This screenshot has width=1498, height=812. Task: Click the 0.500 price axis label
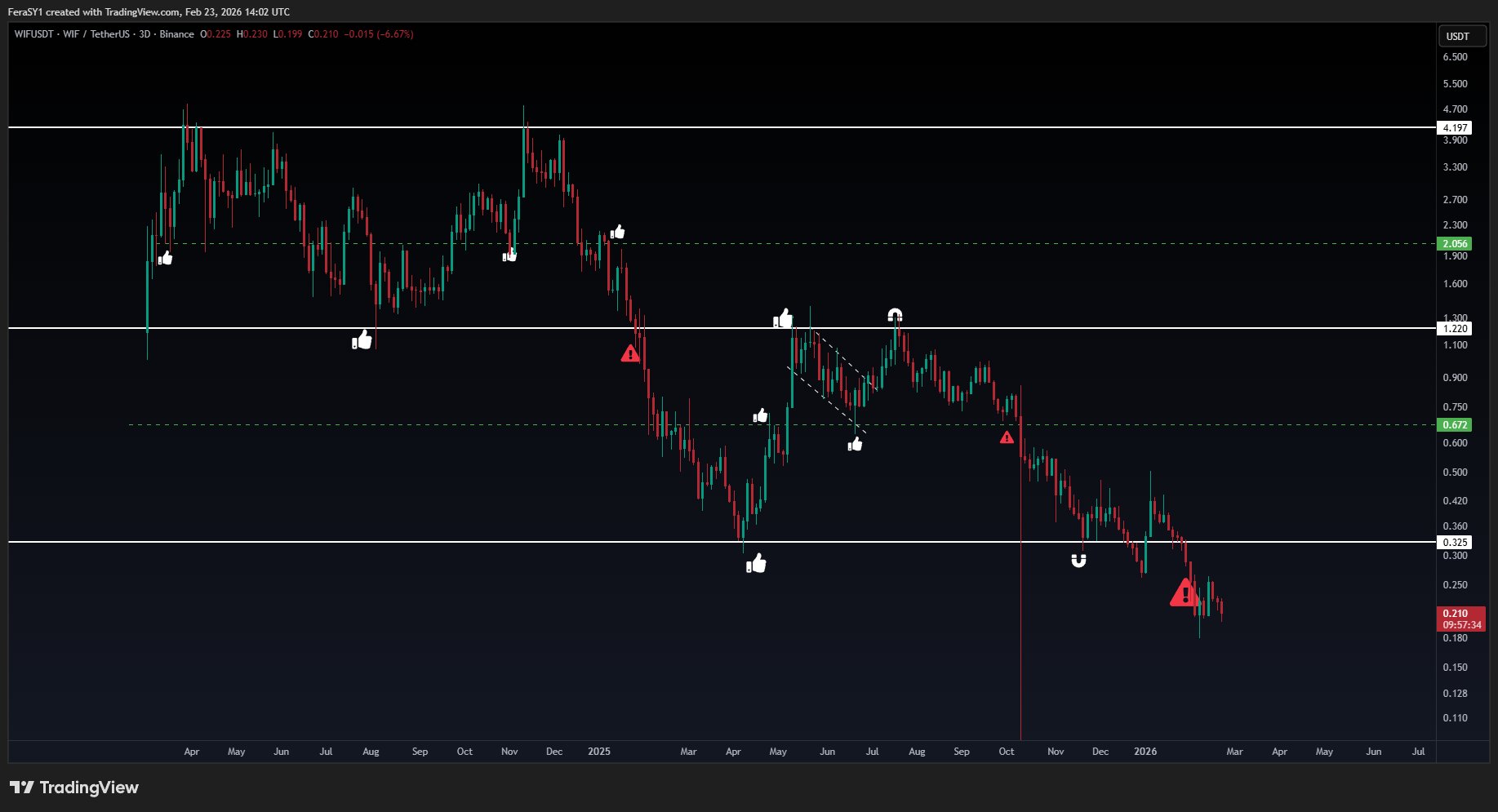point(1455,473)
